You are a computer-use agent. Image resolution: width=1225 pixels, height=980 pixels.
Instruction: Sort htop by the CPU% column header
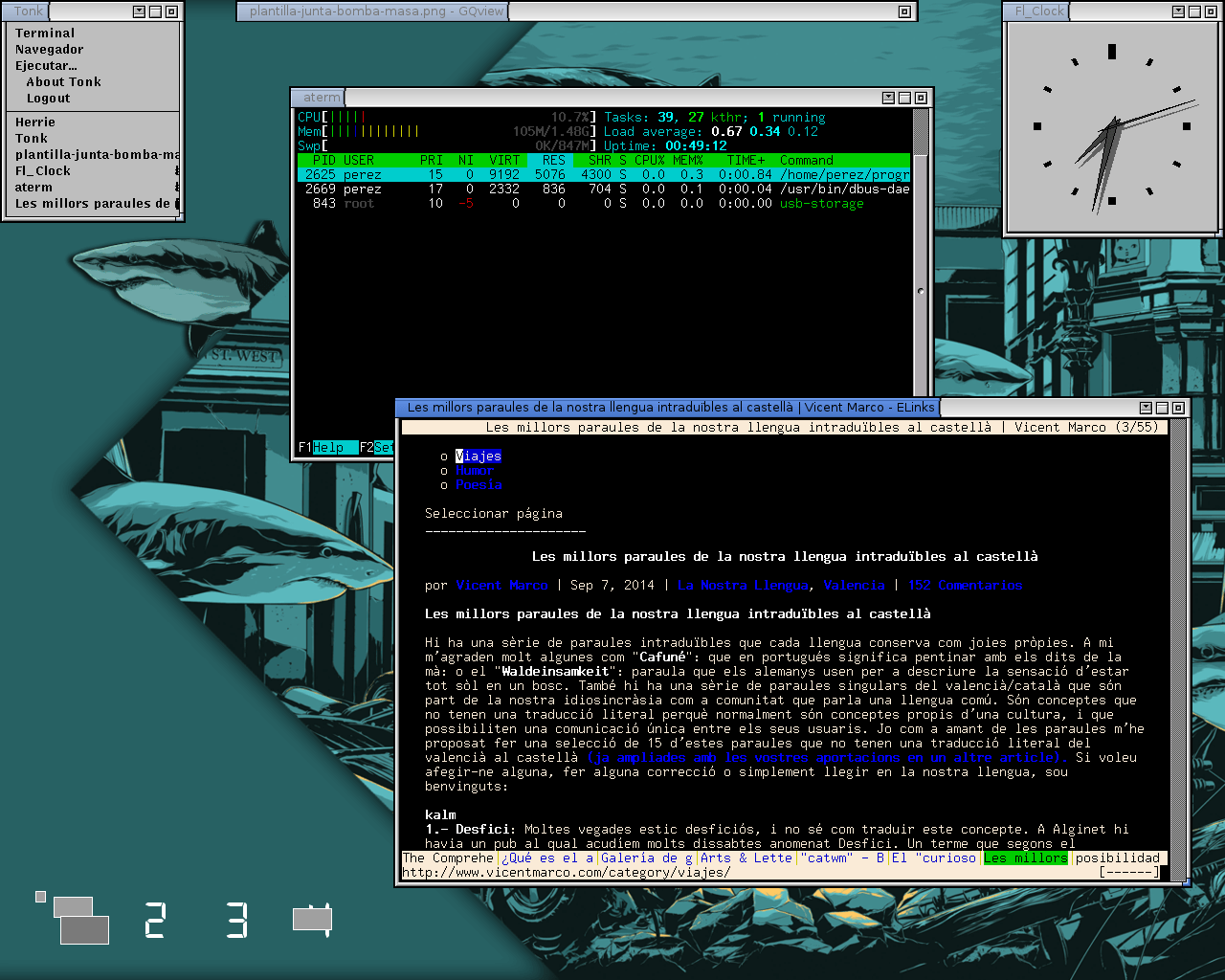coord(650,161)
